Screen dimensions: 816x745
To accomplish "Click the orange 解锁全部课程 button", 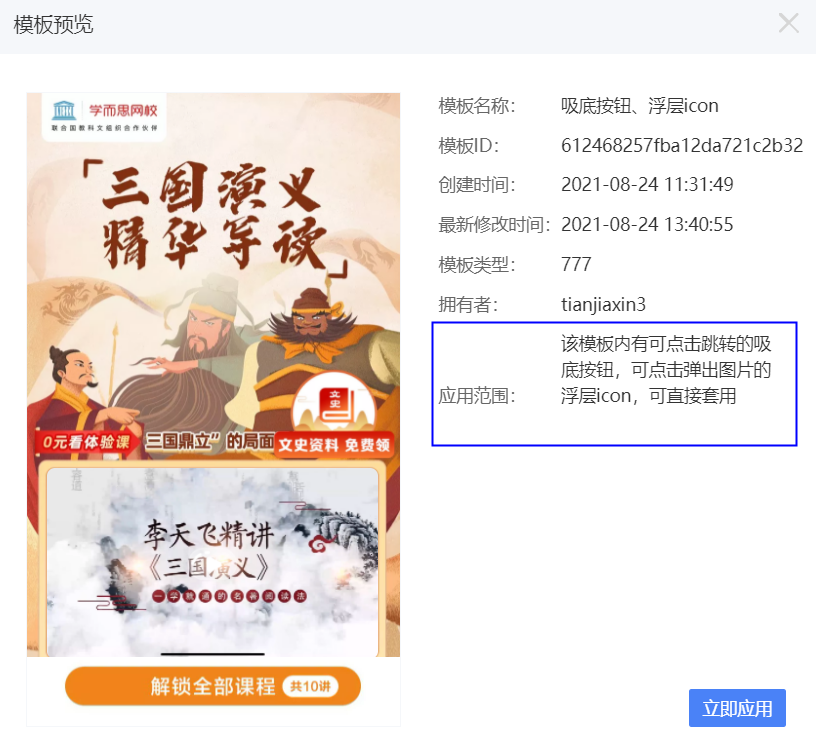I will click(x=213, y=686).
